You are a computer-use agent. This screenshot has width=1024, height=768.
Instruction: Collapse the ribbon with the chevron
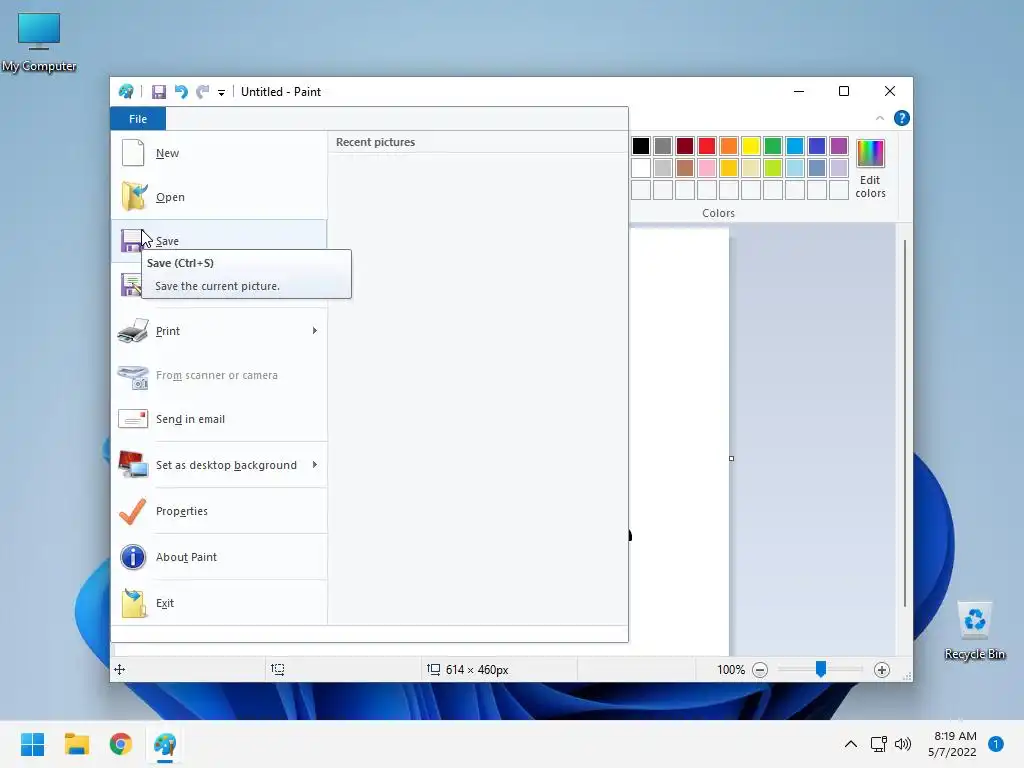click(x=880, y=118)
